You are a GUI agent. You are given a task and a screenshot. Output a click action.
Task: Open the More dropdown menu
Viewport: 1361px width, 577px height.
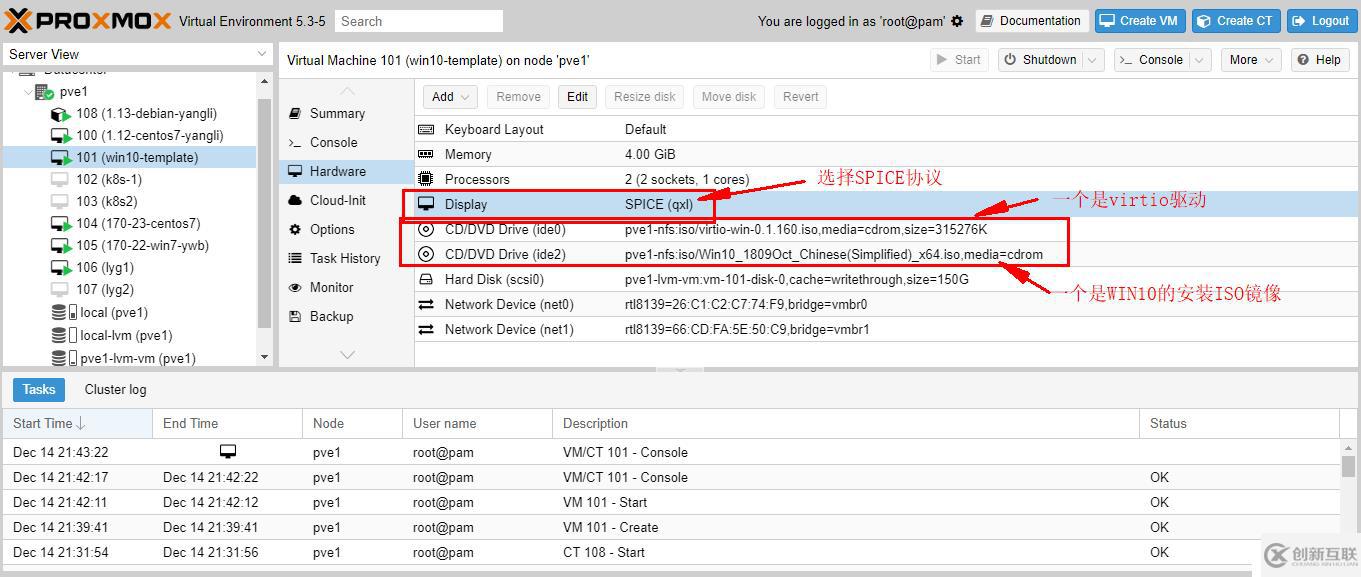tap(1251, 60)
